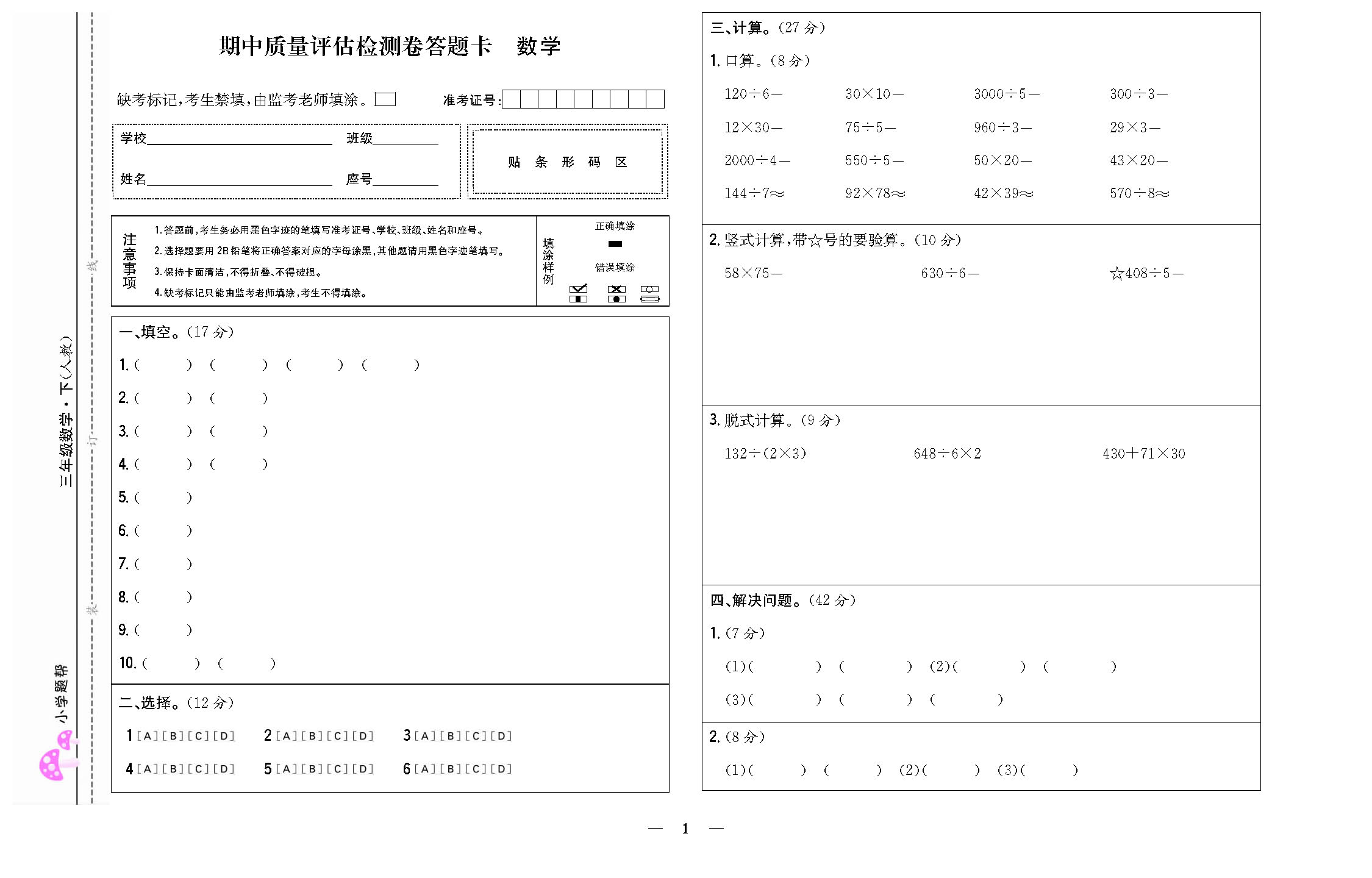
Task: Click the estimate problem 570÷8≈
Action: (x=1140, y=193)
